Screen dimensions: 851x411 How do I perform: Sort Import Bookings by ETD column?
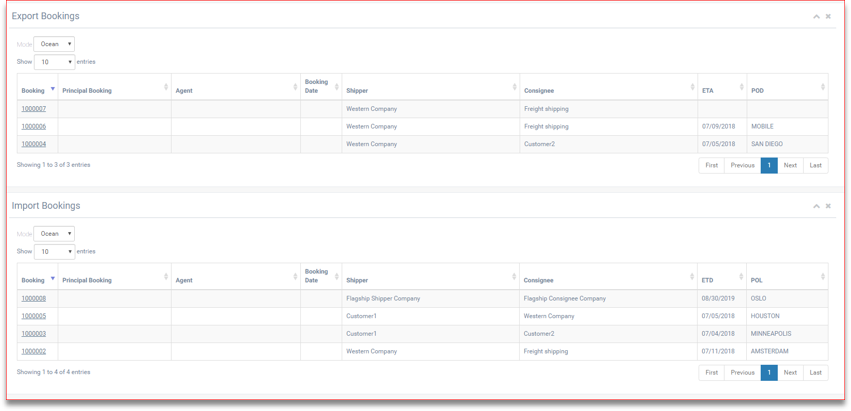[x=722, y=276]
